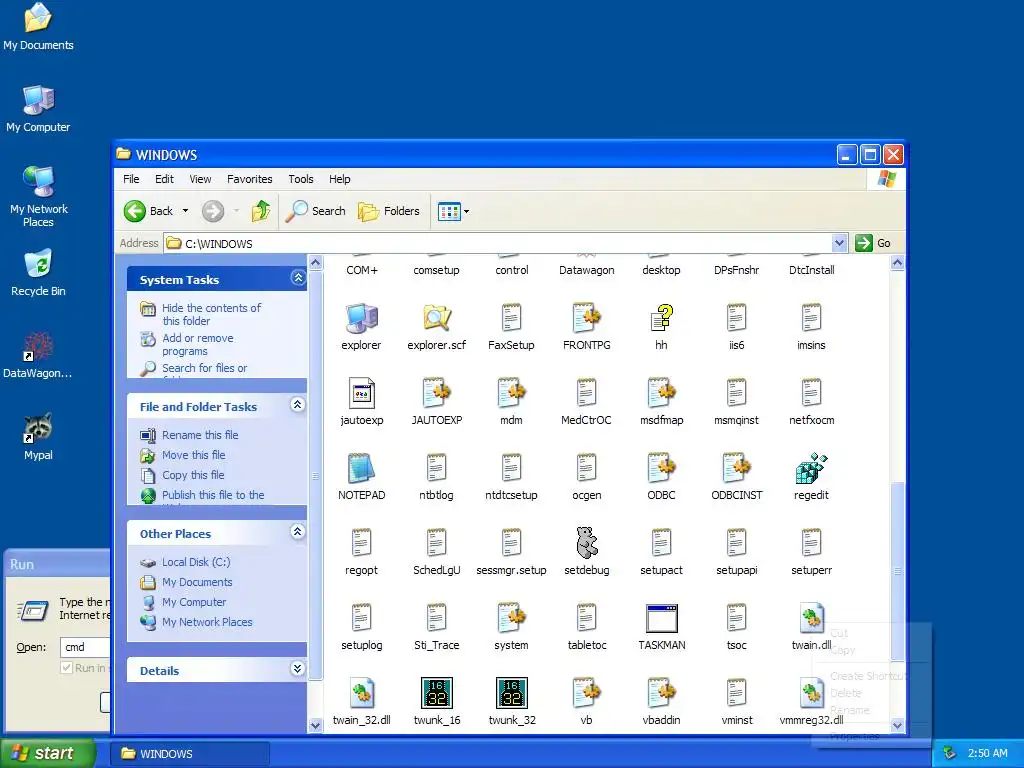Open the Edit menu
This screenshot has height=768, width=1024.
pyautogui.click(x=164, y=179)
